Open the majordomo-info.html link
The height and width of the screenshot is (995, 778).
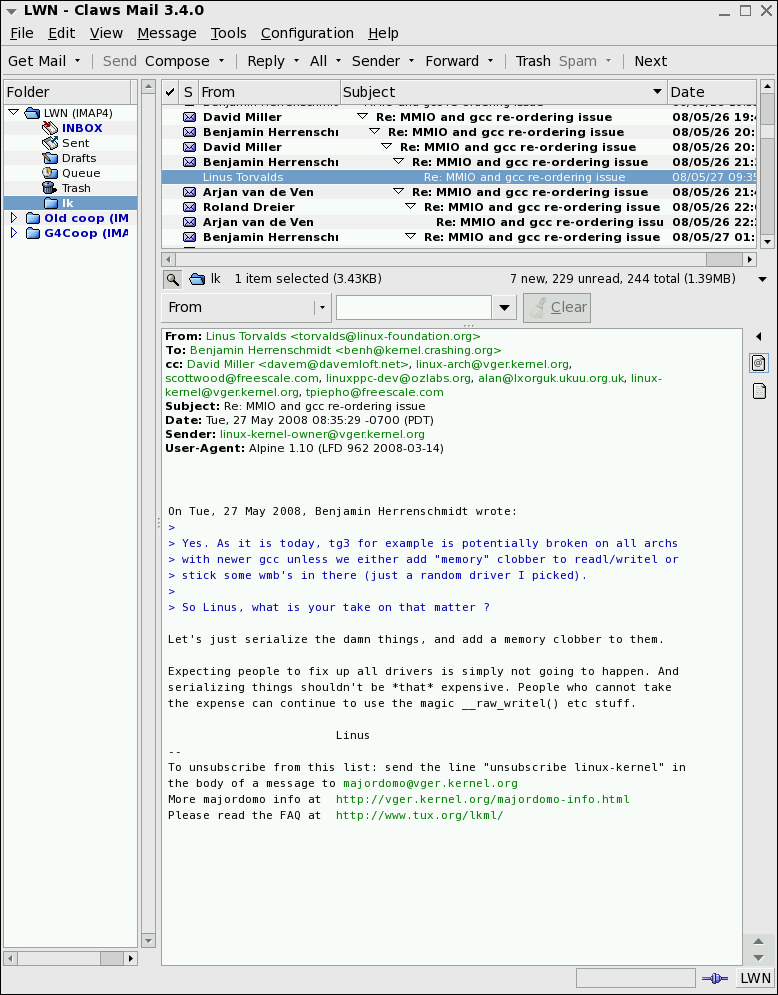tap(482, 799)
